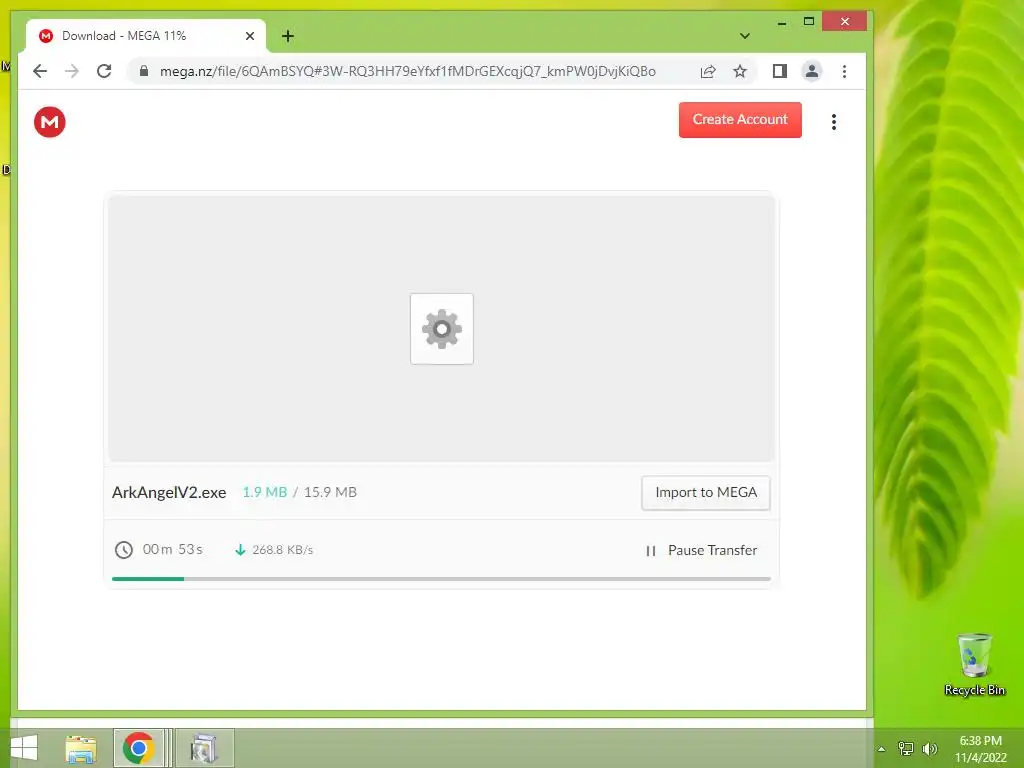Share this page via the share icon
This screenshot has width=1024, height=768.
pyautogui.click(x=708, y=71)
